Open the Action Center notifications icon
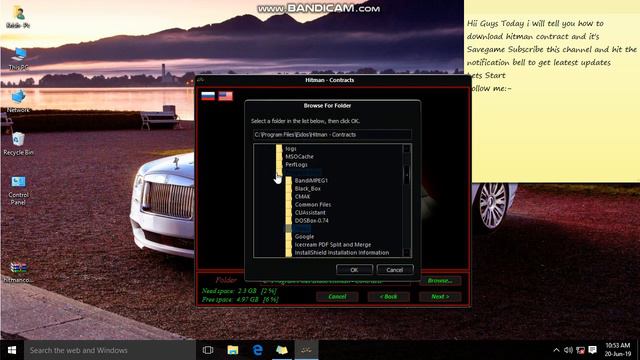Screen dimensions: 640x360 pos(593,350)
